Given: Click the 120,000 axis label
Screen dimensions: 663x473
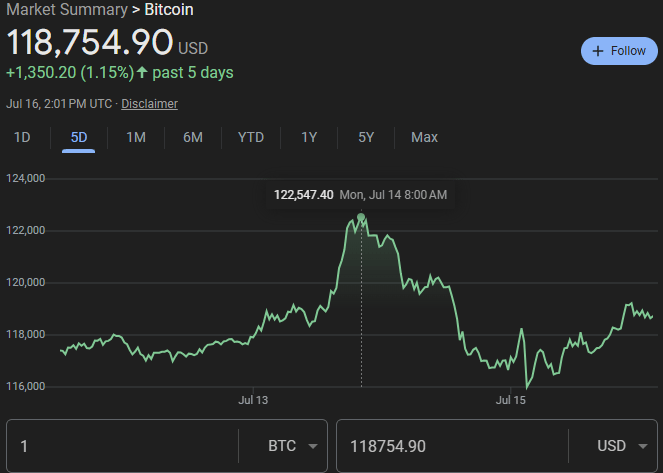Looking at the screenshot, I should point(25,282).
